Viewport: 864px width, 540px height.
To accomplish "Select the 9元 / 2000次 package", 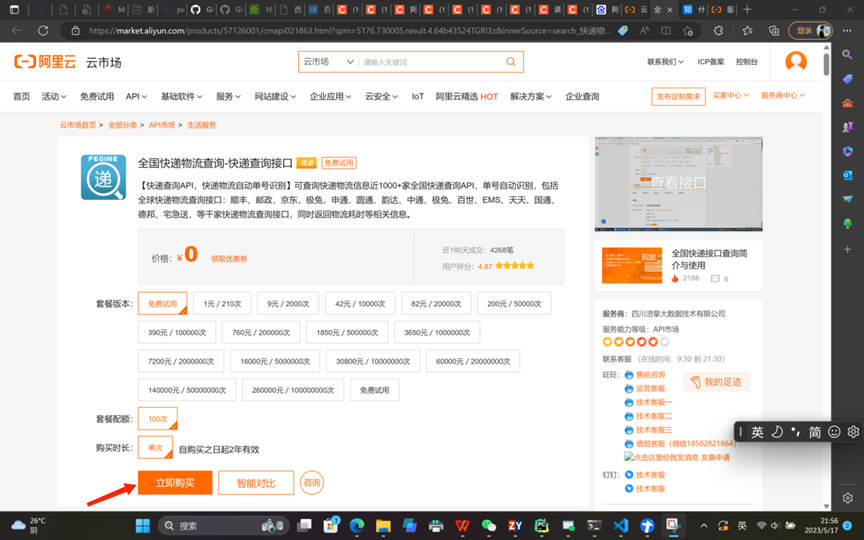I will pyautogui.click(x=288, y=304).
